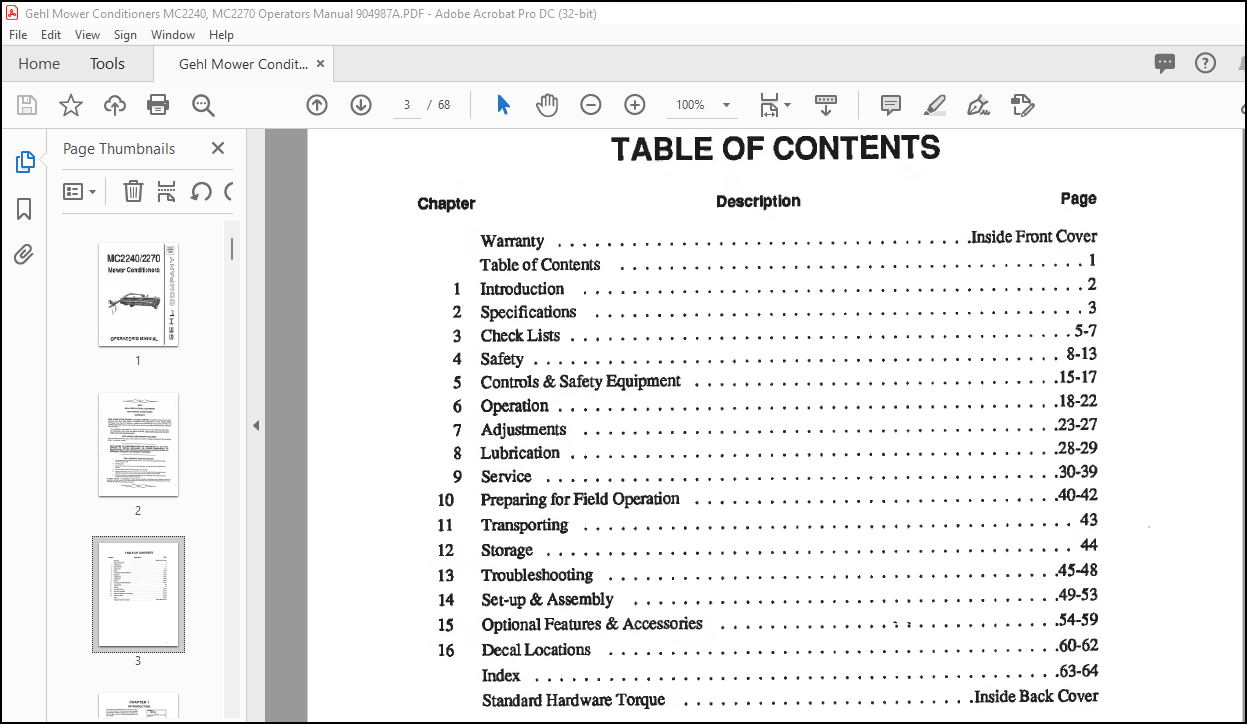This screenshot has width=1247, height=724.
Task: Open the Sign menu
Action: coord(125,34)
